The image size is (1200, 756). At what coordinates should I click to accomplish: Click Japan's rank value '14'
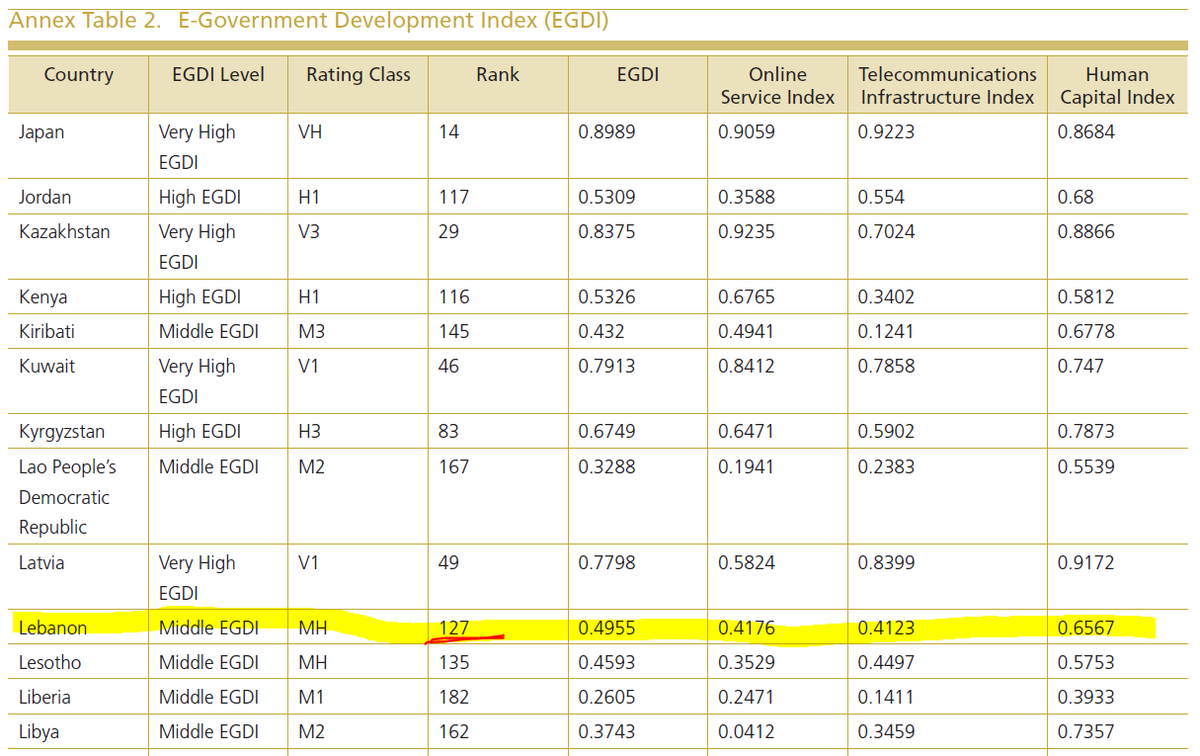pyautogui.click(x=449, y=132)
